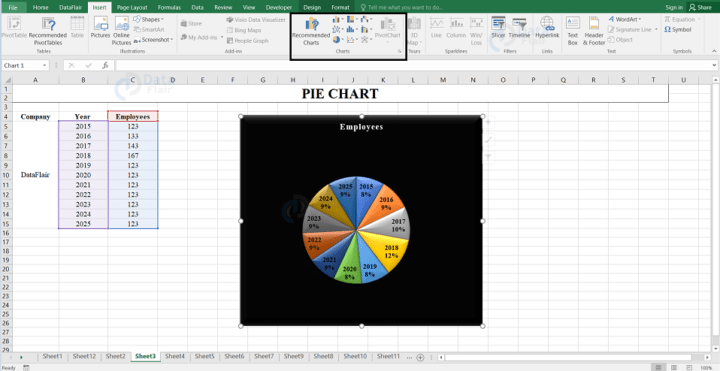Insert a Text Box
The image size is (720, 371).
pos(573,31)
